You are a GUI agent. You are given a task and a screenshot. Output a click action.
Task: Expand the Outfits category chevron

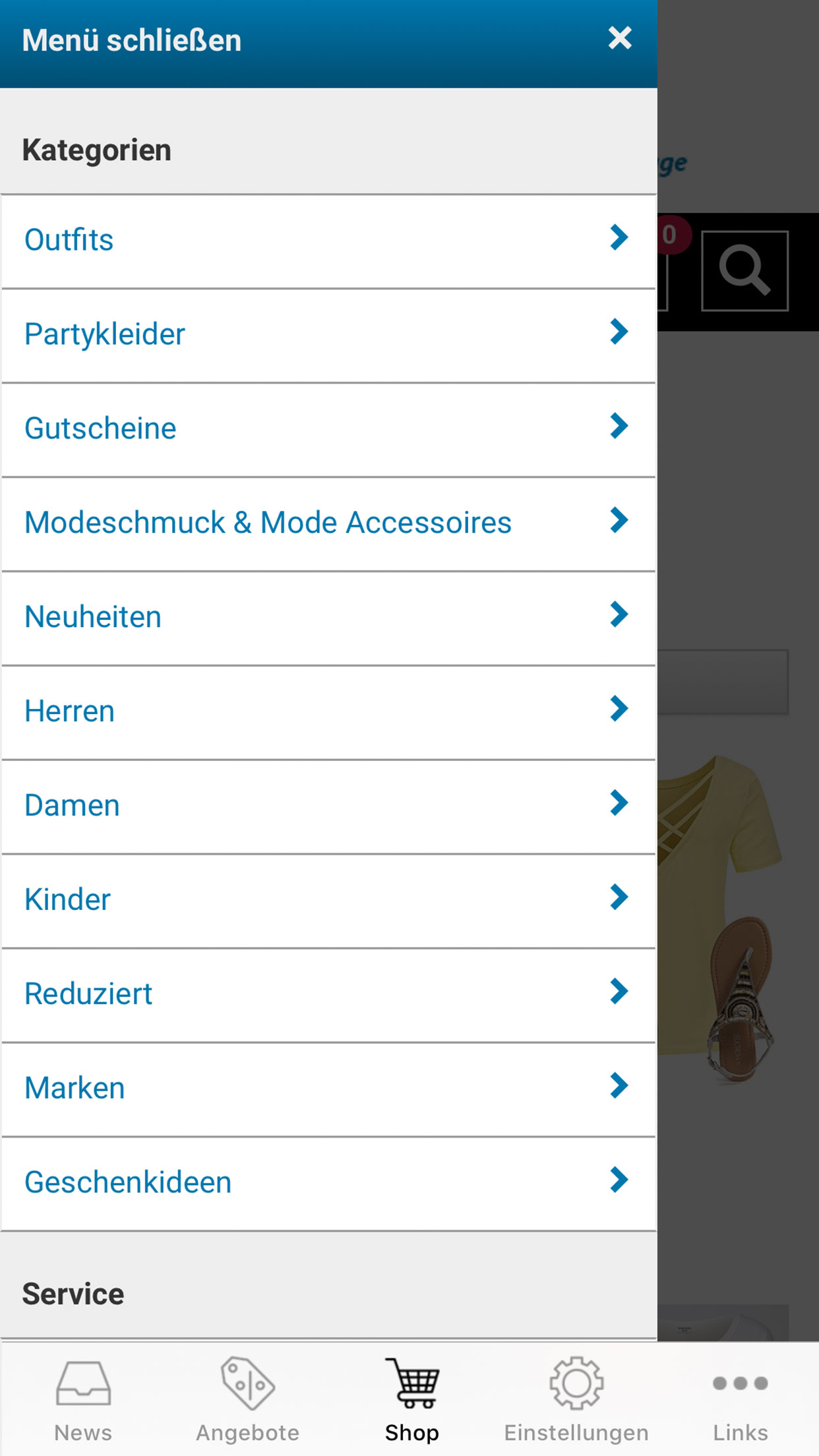619,237
